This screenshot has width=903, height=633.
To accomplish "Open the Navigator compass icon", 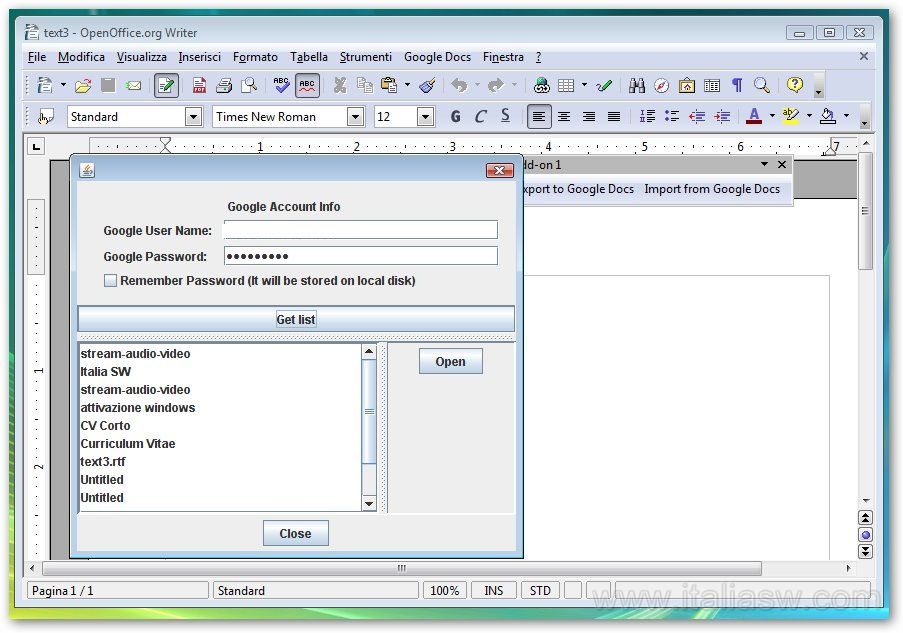I will pyautogui.click(x=662, y=86).
